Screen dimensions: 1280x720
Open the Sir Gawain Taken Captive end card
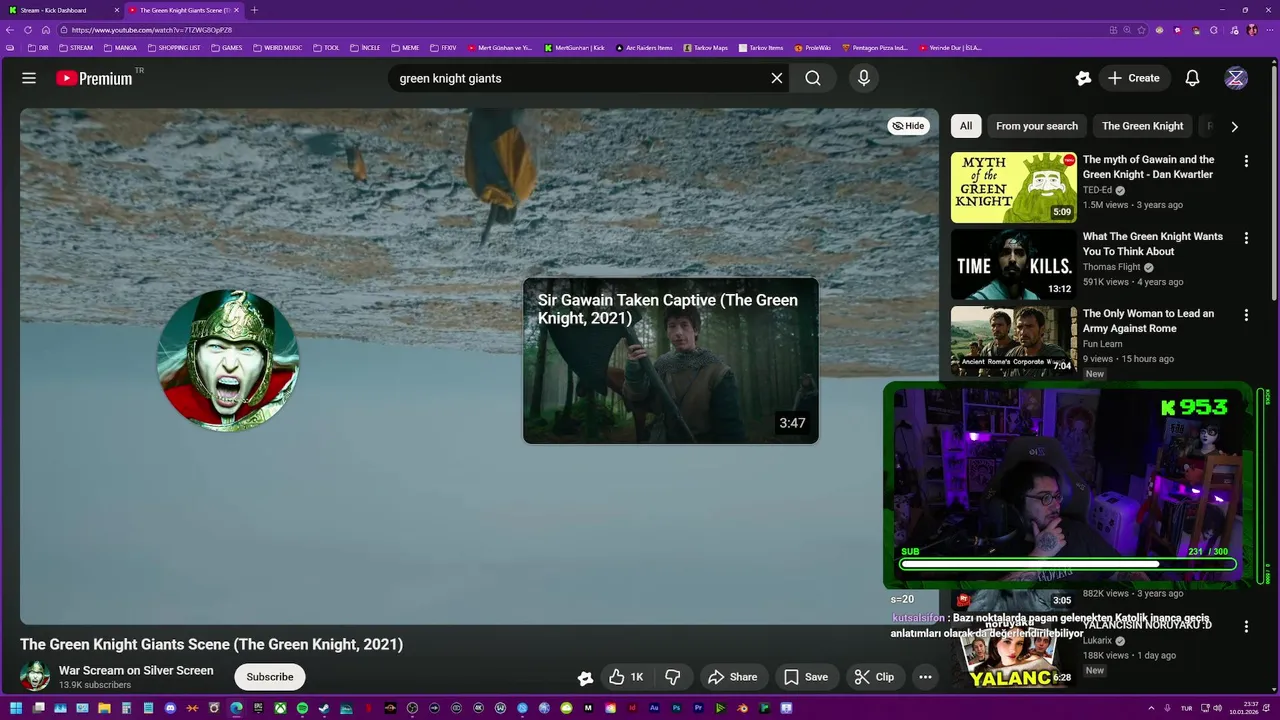[670, 361]
